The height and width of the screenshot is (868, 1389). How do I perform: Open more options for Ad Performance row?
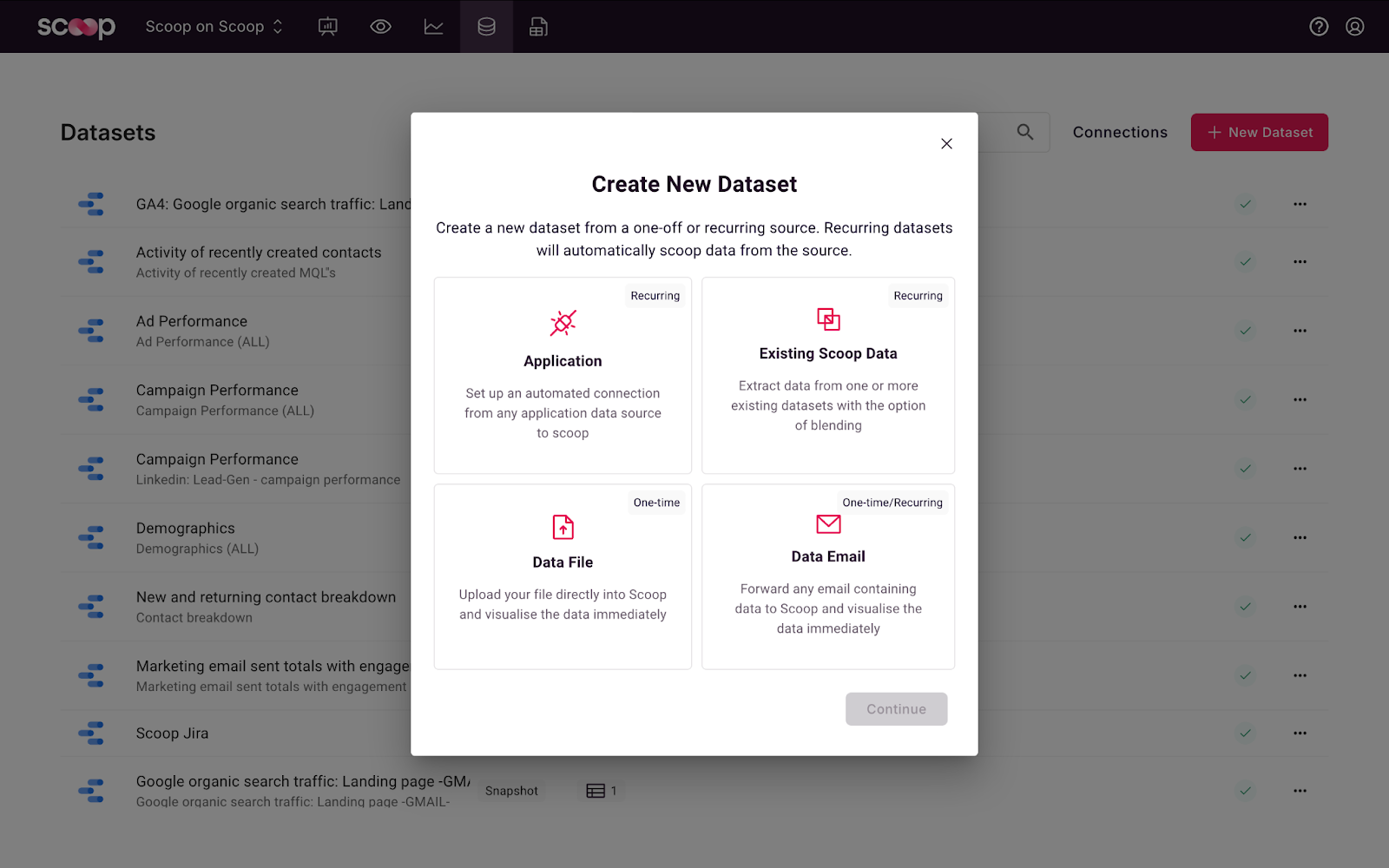point(1300,331)
